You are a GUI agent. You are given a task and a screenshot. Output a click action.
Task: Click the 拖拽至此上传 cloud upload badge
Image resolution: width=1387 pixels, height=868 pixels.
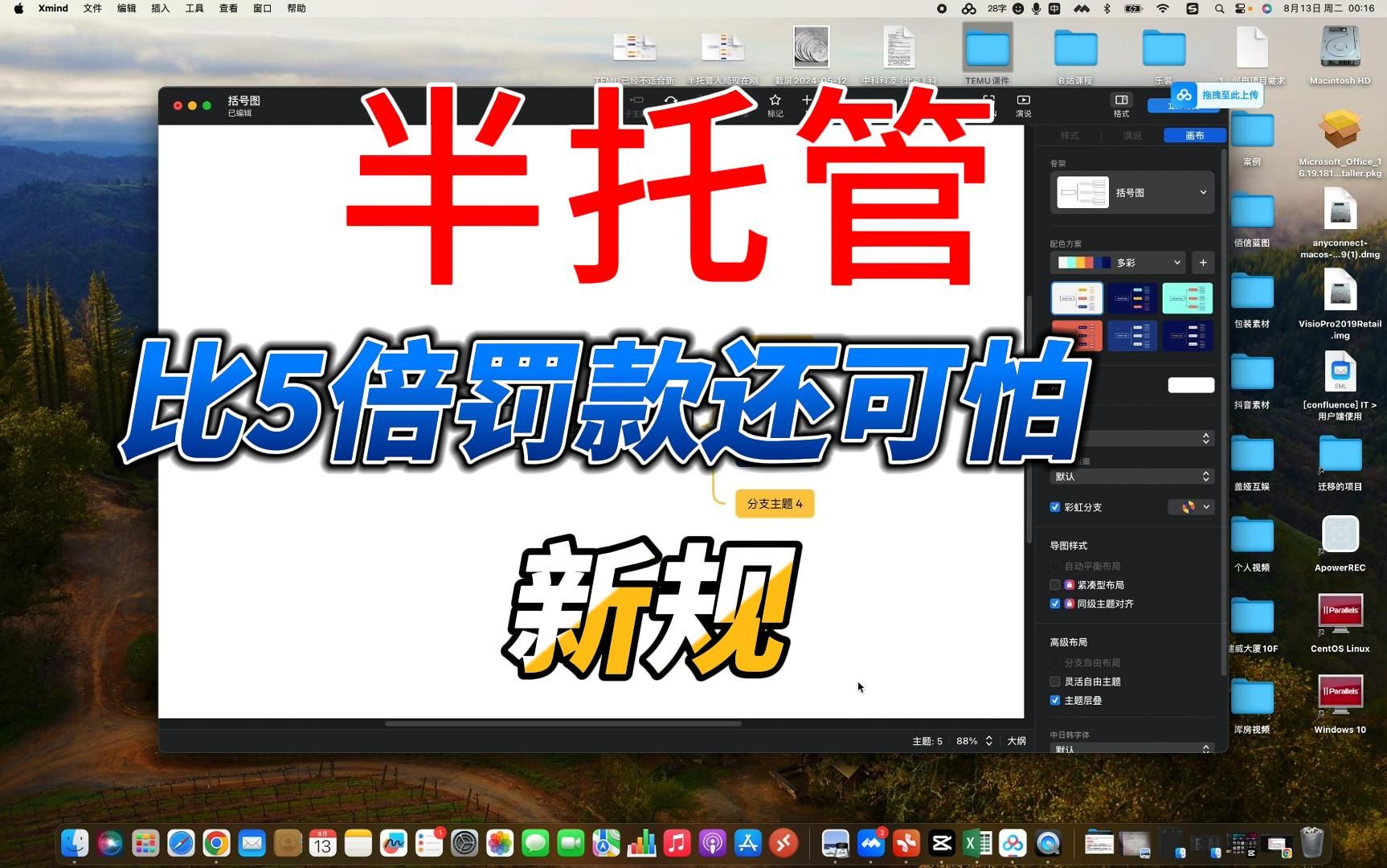click(1220, 95)
